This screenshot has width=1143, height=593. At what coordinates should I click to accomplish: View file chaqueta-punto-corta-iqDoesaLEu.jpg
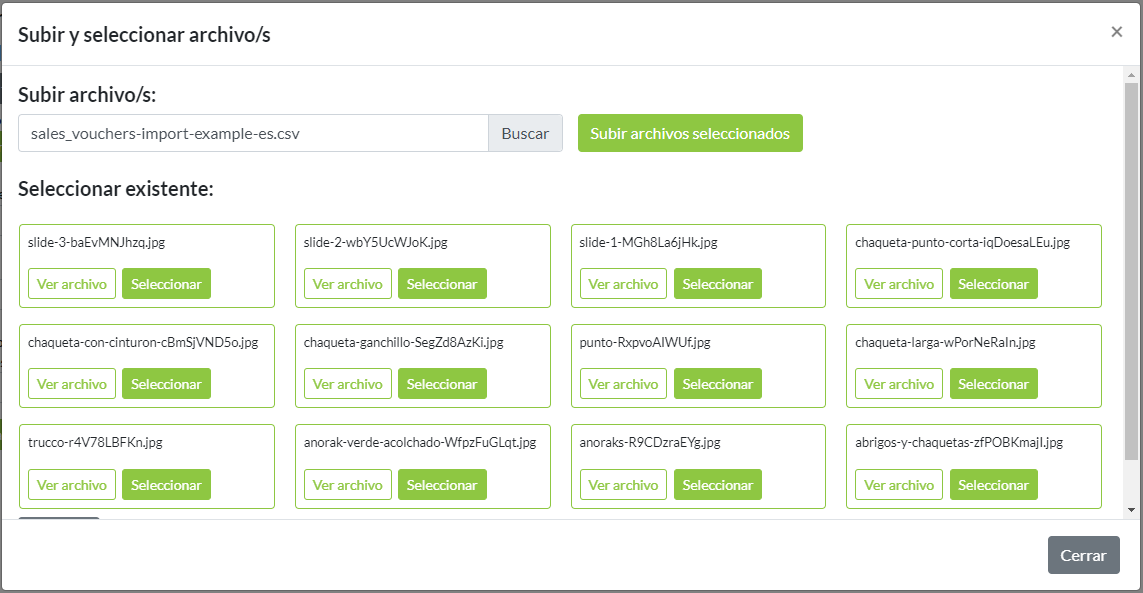pos(899,284)
